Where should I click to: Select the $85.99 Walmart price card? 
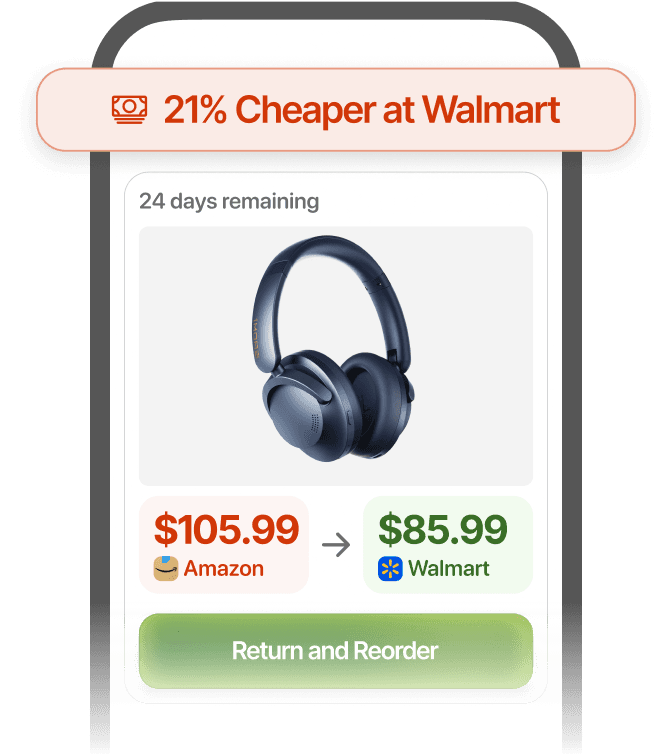(448, 545)
